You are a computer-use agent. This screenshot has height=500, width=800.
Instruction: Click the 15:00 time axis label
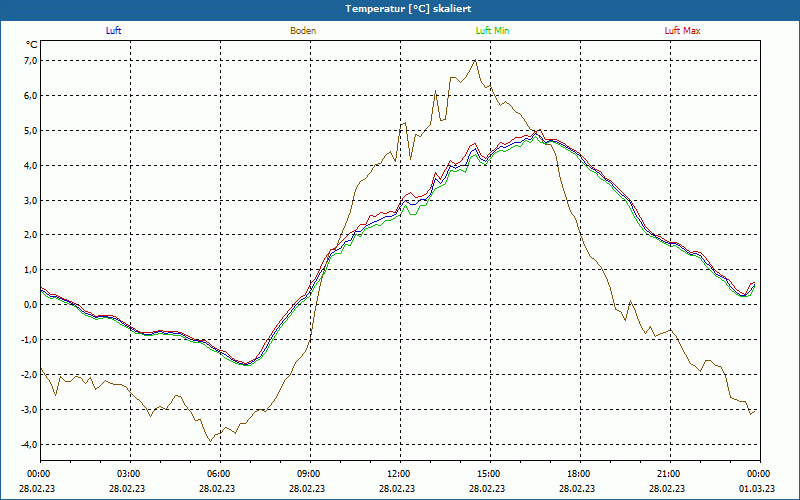pos(487,474)
